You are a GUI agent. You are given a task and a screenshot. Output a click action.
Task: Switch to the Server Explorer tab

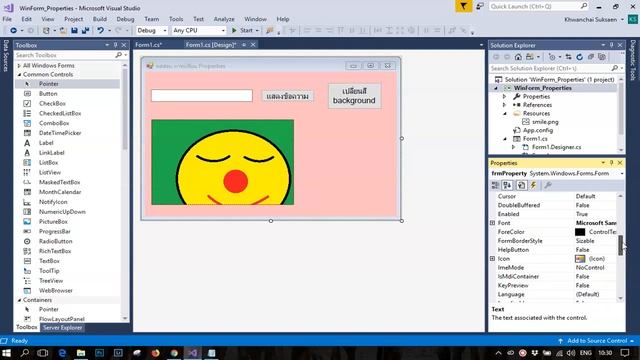62,328
